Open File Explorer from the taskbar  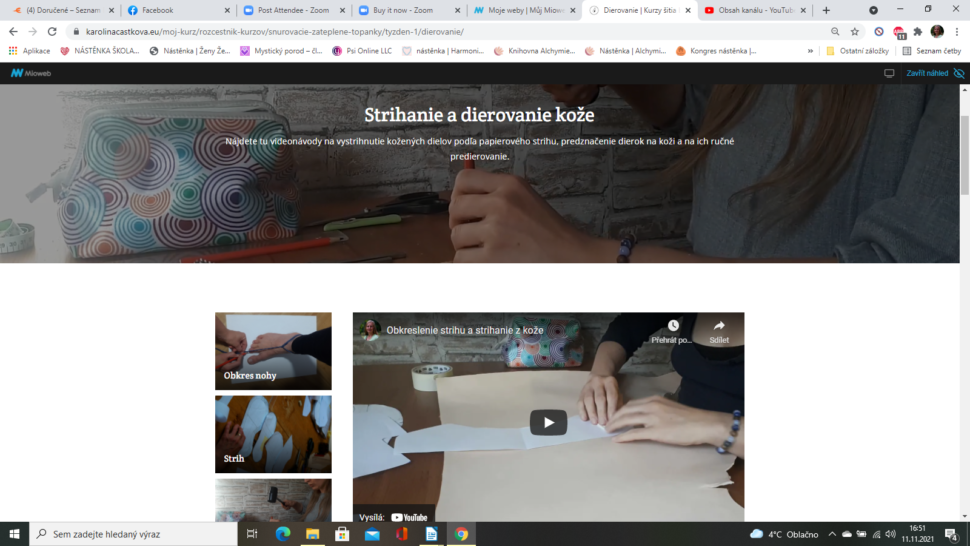[x=312, y=534]
